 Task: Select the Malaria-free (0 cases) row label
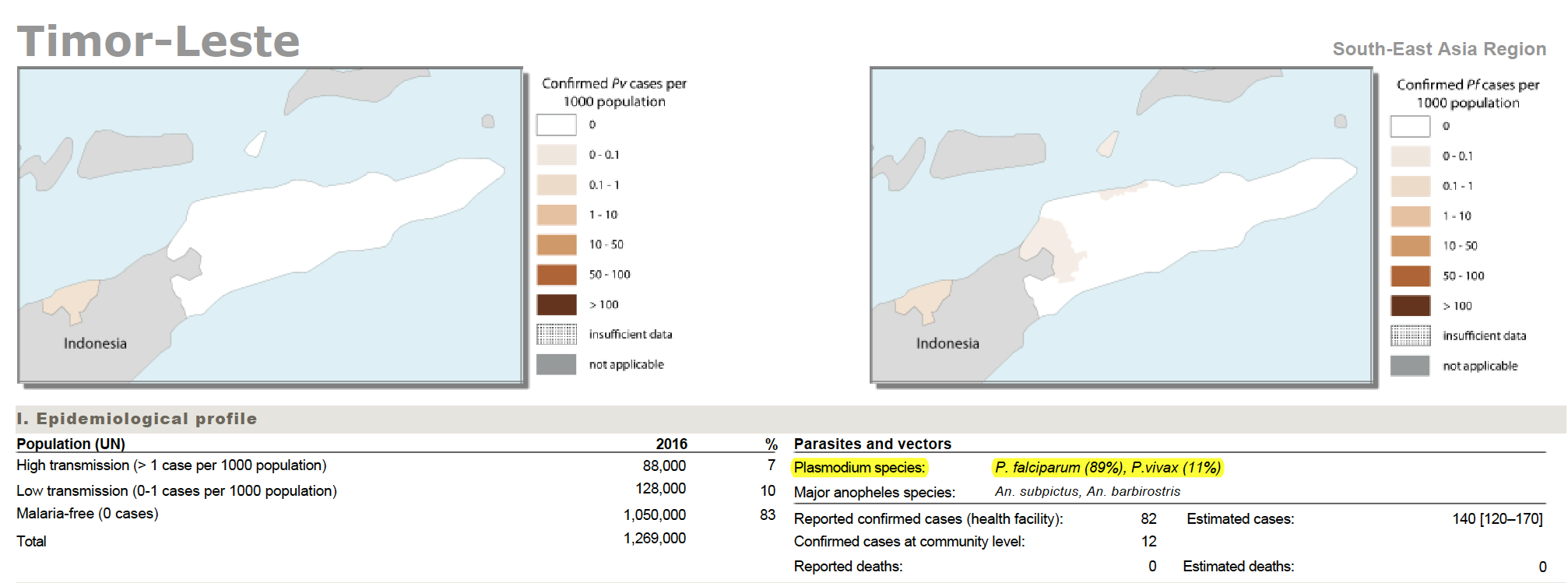pyautogui.click(x=87, y=514)
